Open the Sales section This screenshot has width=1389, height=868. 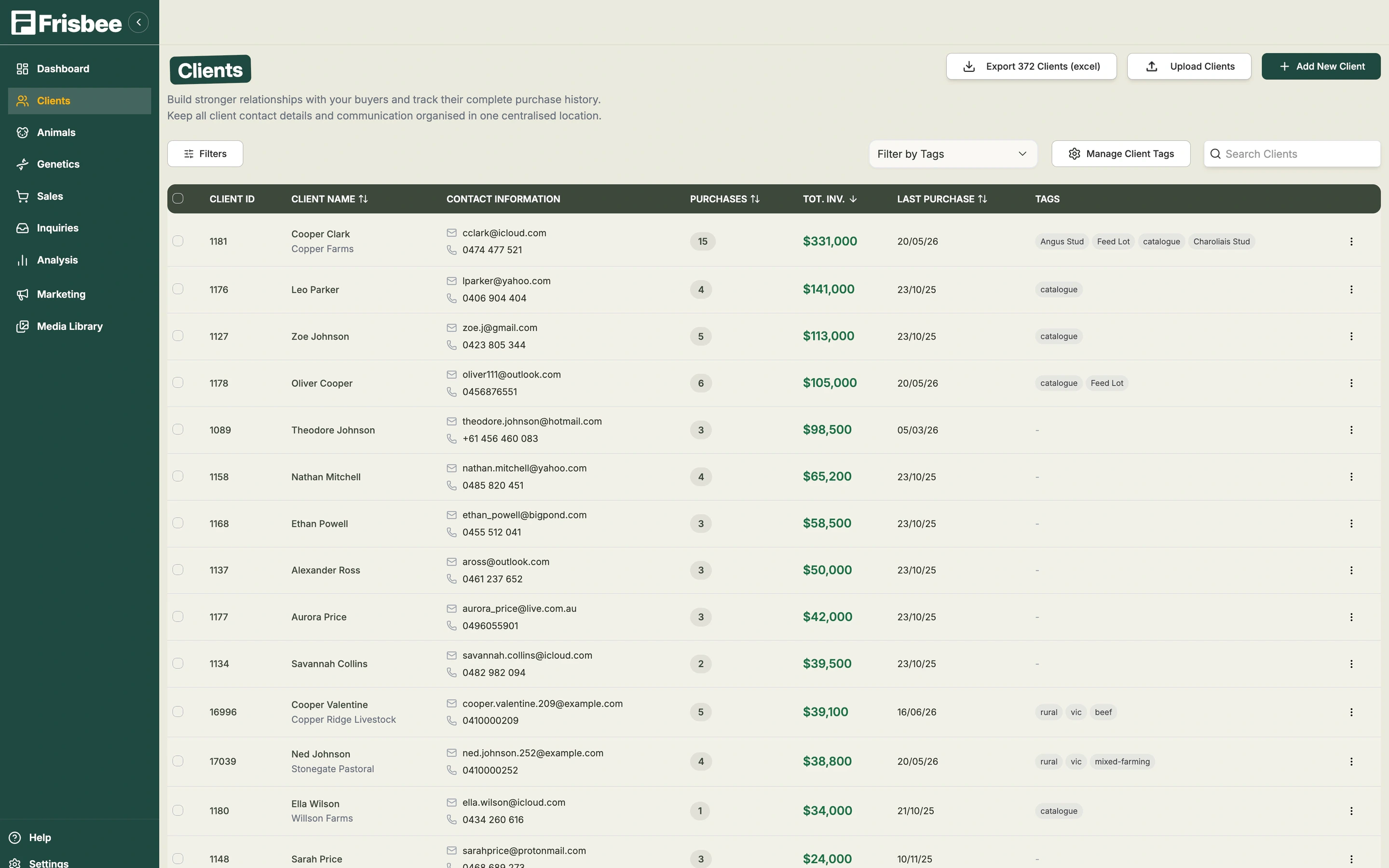pos(80,196)
